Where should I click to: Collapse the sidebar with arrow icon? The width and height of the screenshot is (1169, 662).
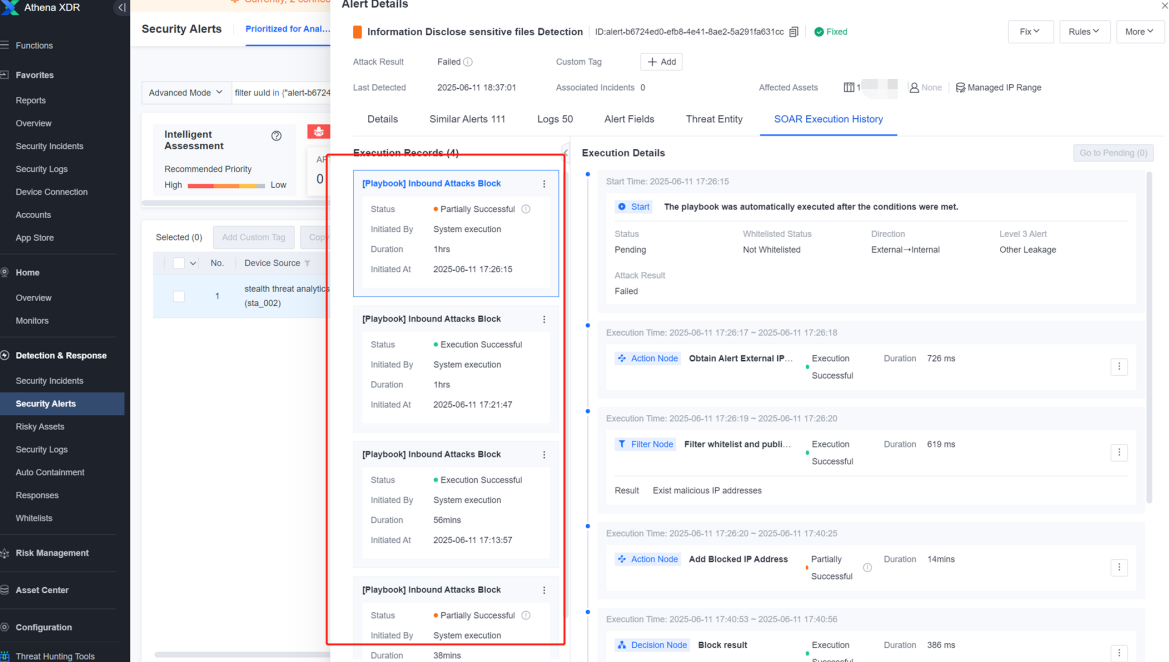click(x=121, y=7)
